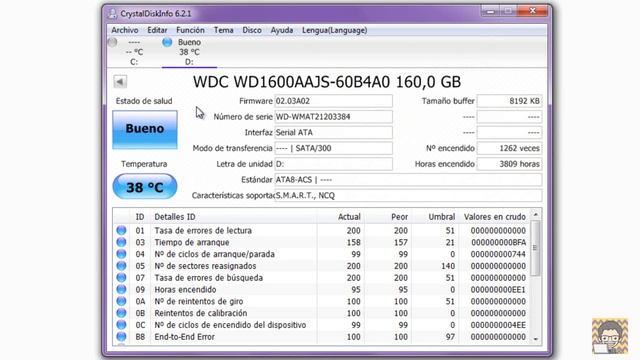This screenshot has width=640, height=360.
Task: Click status circle for Reintentos de calibración
Action: [121, 313]
